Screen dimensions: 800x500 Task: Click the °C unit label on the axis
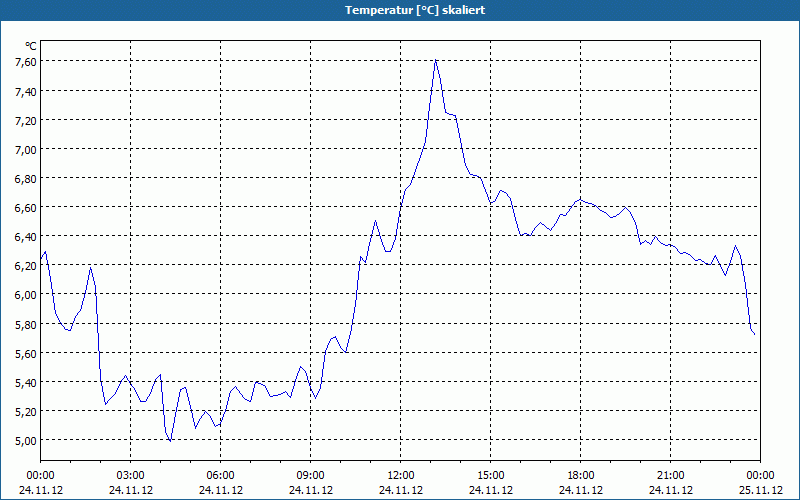point(31,46)
